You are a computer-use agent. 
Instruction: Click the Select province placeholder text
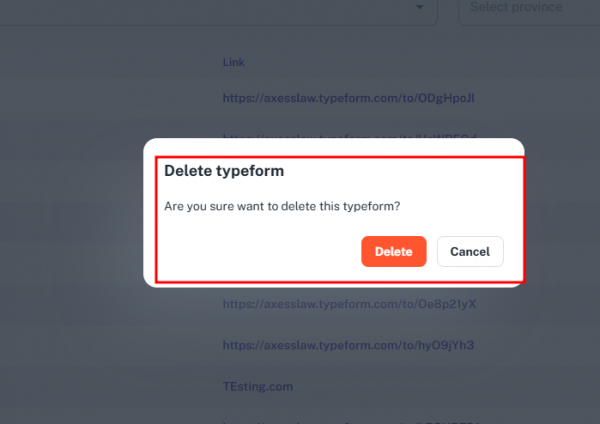click(516, 8)
